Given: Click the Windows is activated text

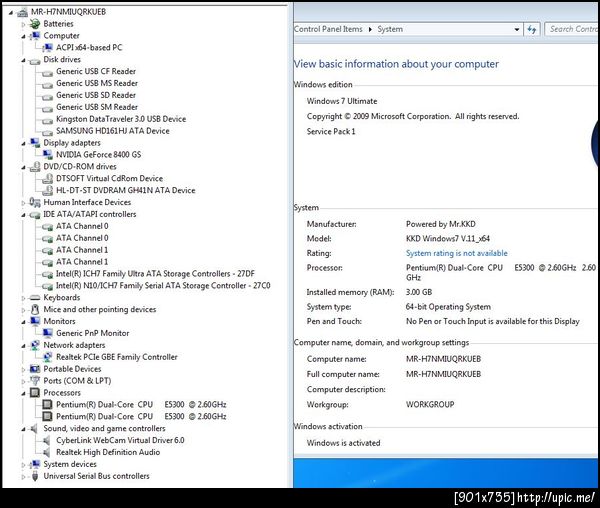Looking at the screenshot, I should (343, 443).
